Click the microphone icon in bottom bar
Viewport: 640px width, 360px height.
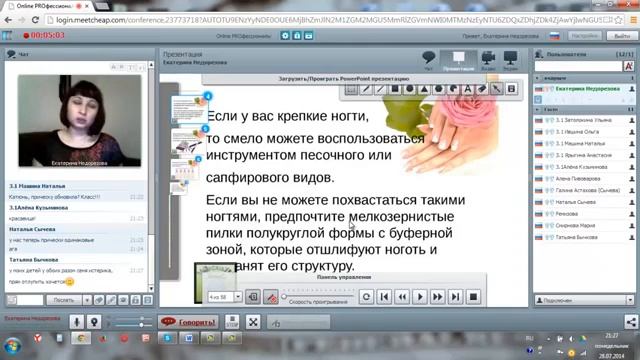coord(76,322)
